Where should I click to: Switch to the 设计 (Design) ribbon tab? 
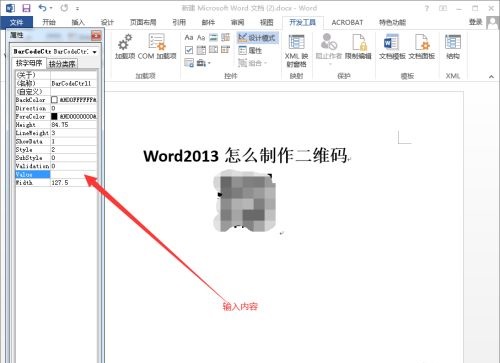point(107,22)
